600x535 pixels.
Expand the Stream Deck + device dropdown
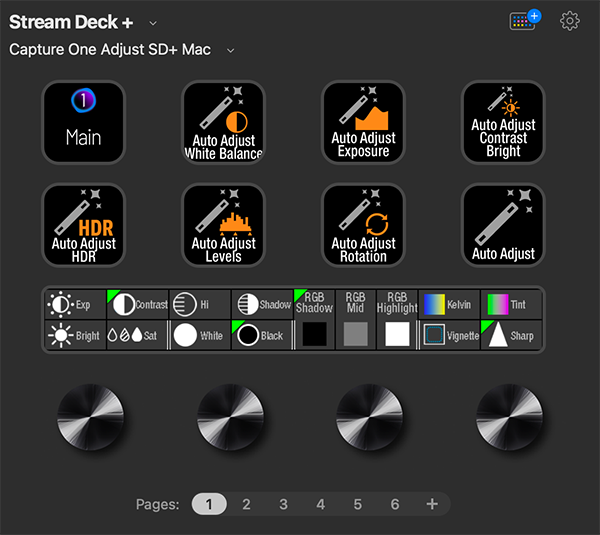[153, 23]
